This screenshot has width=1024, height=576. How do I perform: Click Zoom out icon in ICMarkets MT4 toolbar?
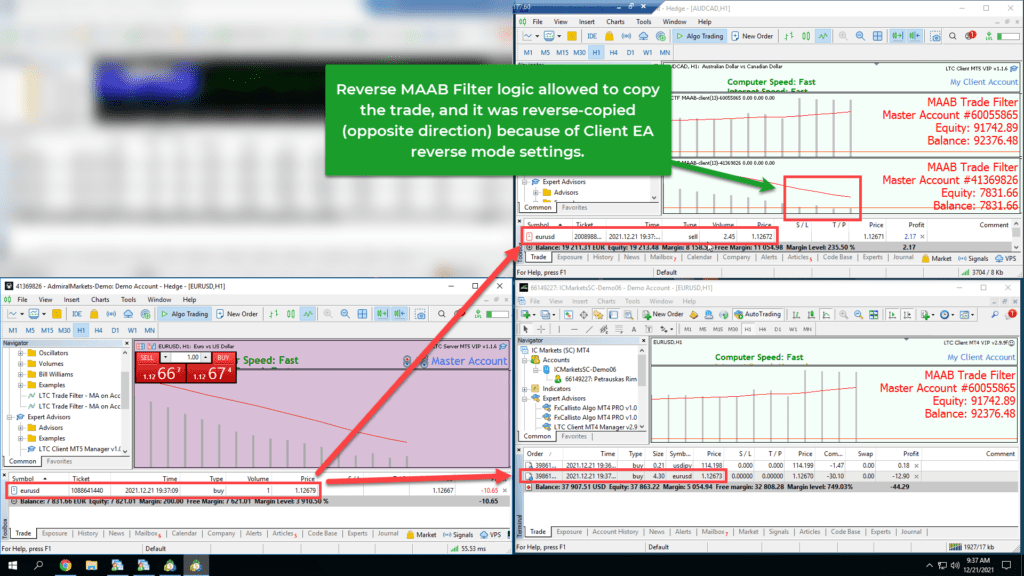point(859,315)
